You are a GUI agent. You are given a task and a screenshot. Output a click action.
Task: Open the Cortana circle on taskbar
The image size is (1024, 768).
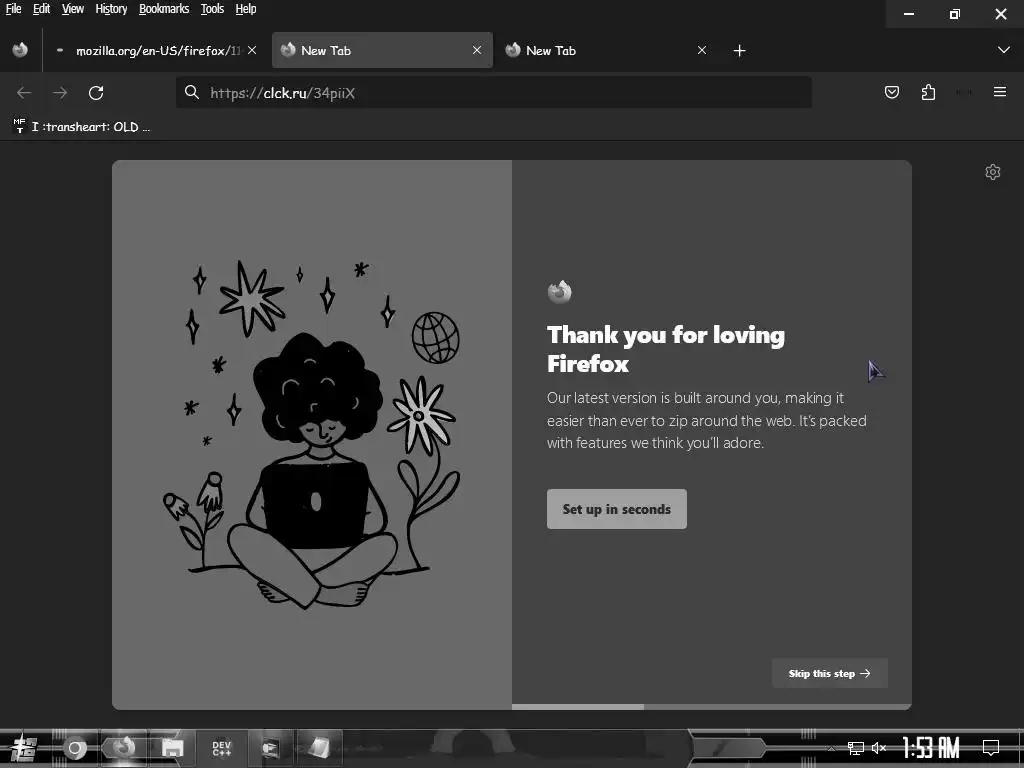74,748
